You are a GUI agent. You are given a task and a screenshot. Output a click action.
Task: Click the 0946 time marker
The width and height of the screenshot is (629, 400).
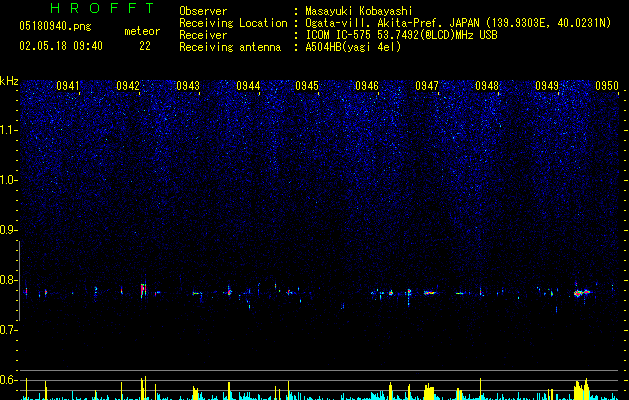click(367, 86)
